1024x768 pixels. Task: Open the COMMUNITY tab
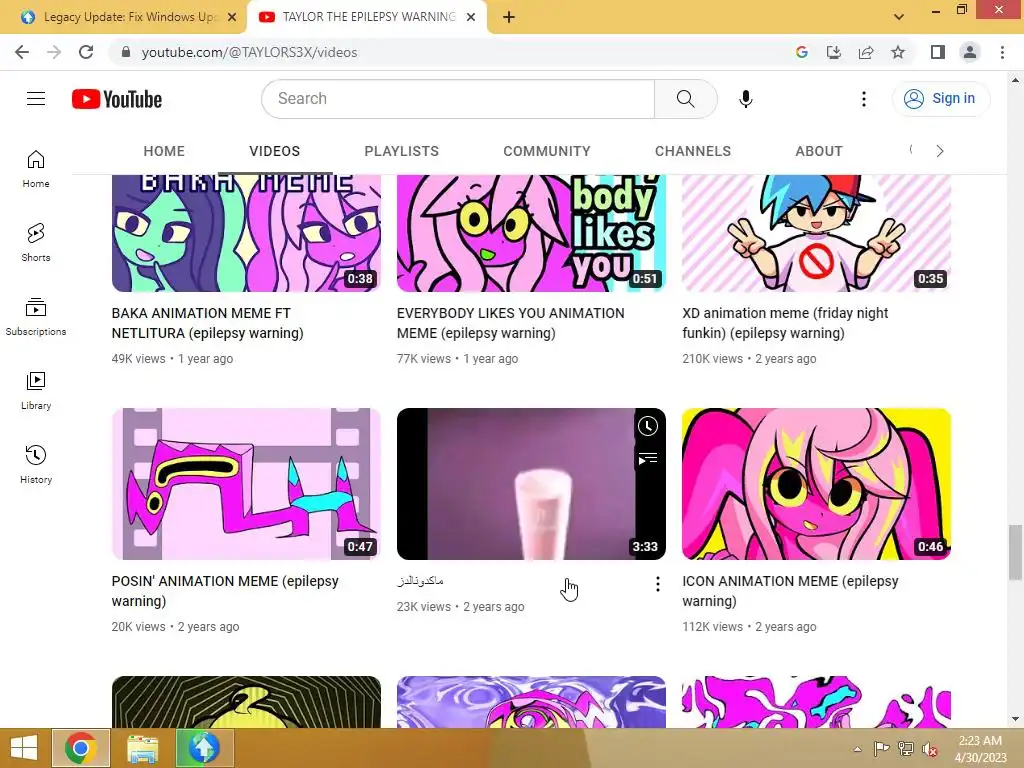click(547, 151)
